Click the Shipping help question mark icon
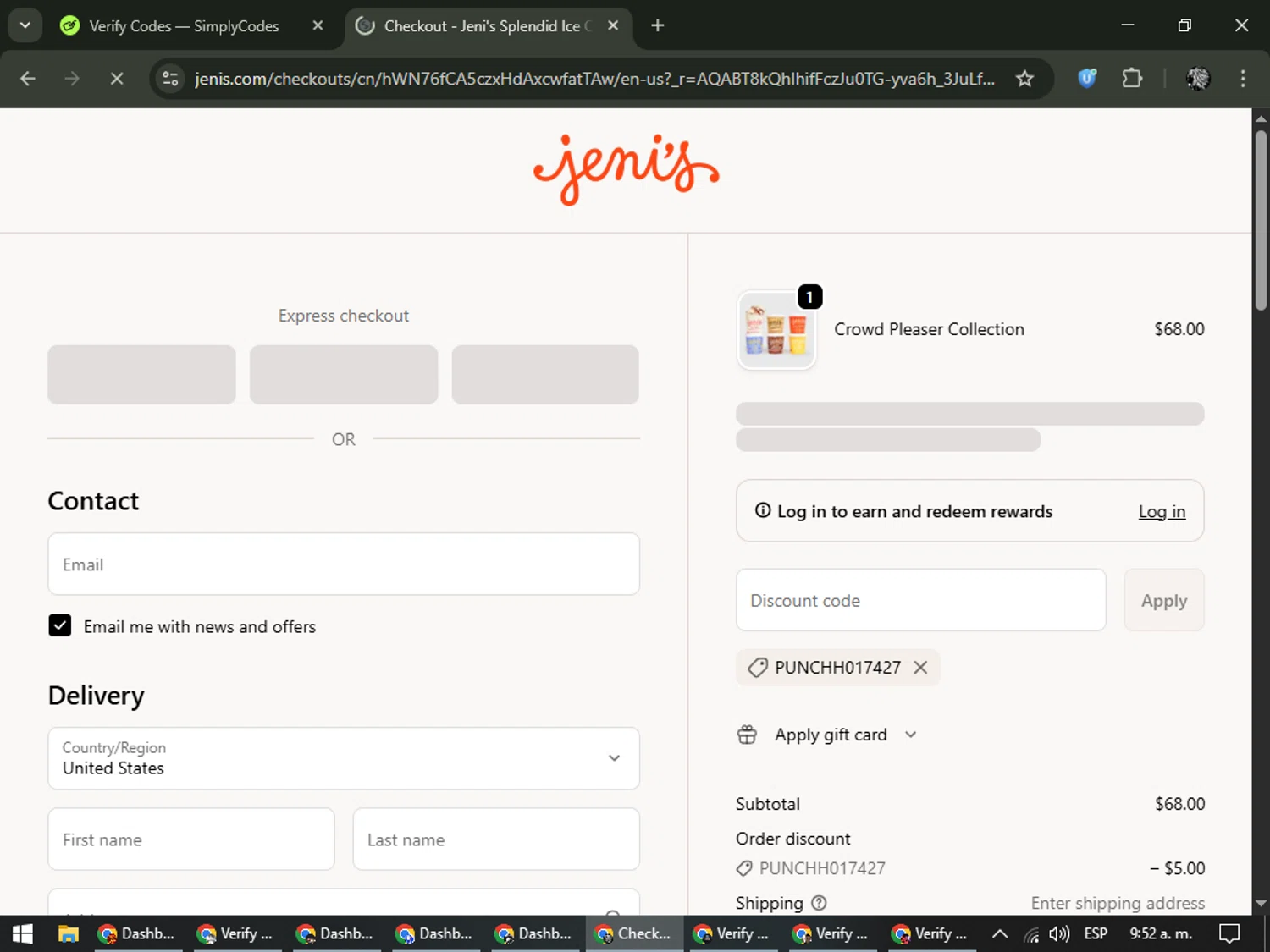This screenshot has height=952, width=1270. pyautogui.click(x=819, y=903)
